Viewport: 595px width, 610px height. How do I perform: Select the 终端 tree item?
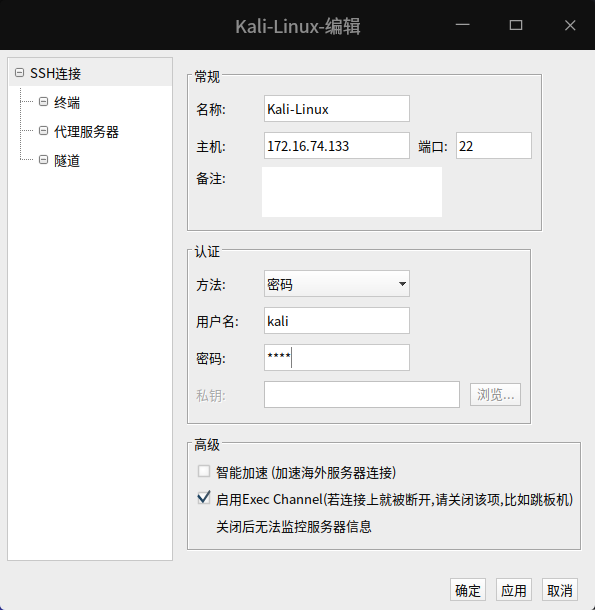67,102
